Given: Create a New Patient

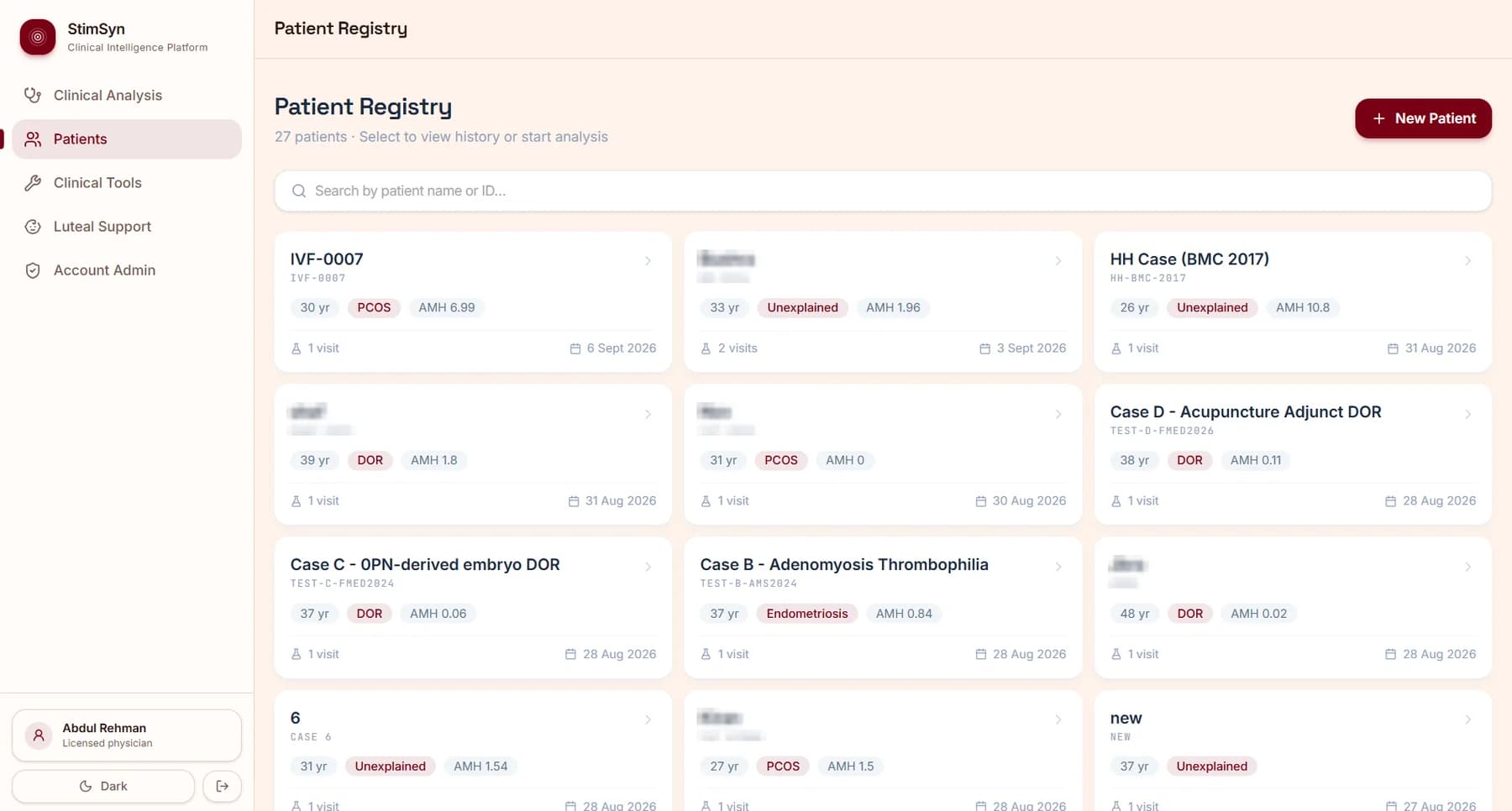Looking at the screenshot, I should click(1423, 118).
